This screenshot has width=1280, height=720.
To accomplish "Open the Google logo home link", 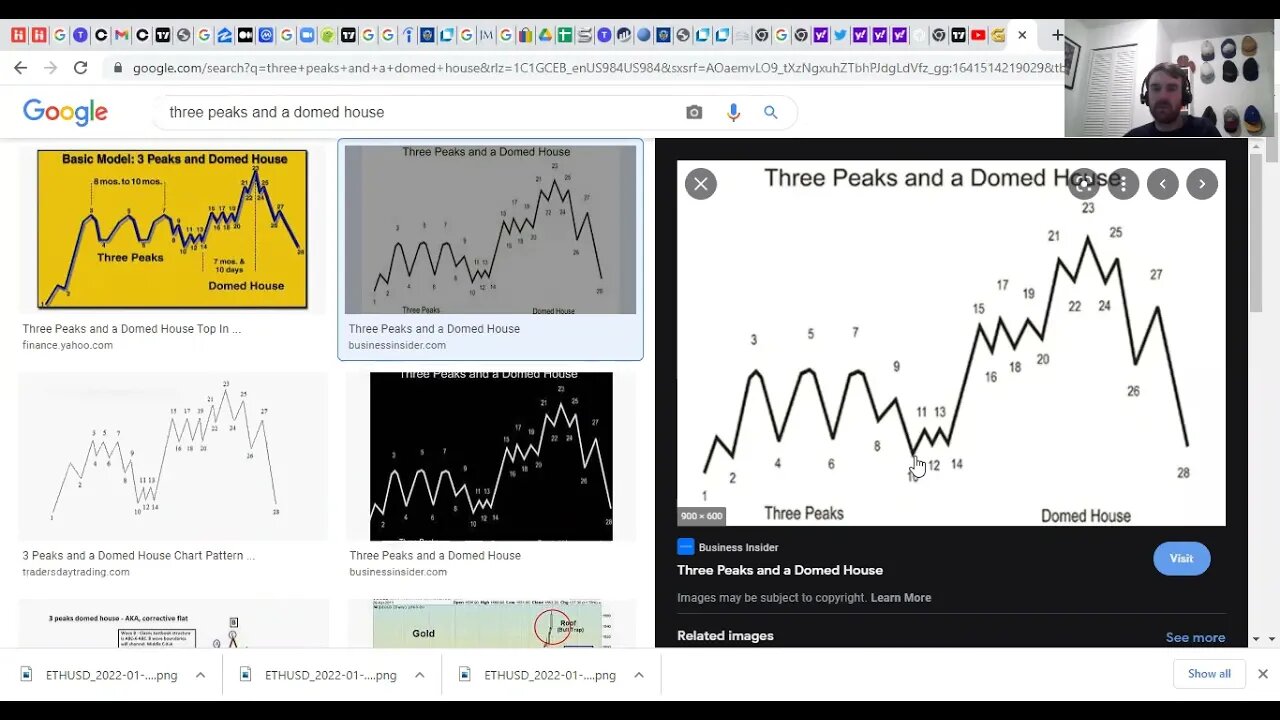I will 65,113.
